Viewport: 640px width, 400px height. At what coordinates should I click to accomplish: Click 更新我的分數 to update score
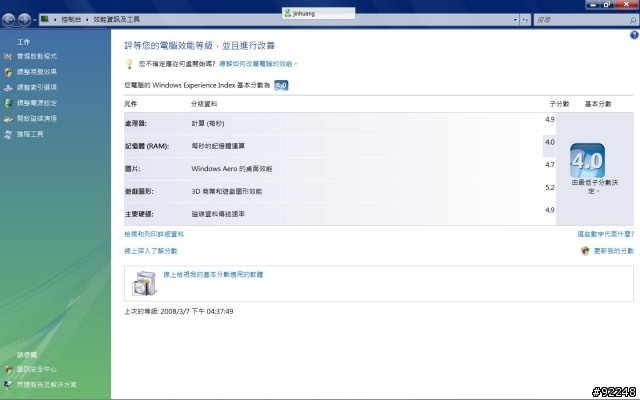pyautogui.click(x=613, y=251)
